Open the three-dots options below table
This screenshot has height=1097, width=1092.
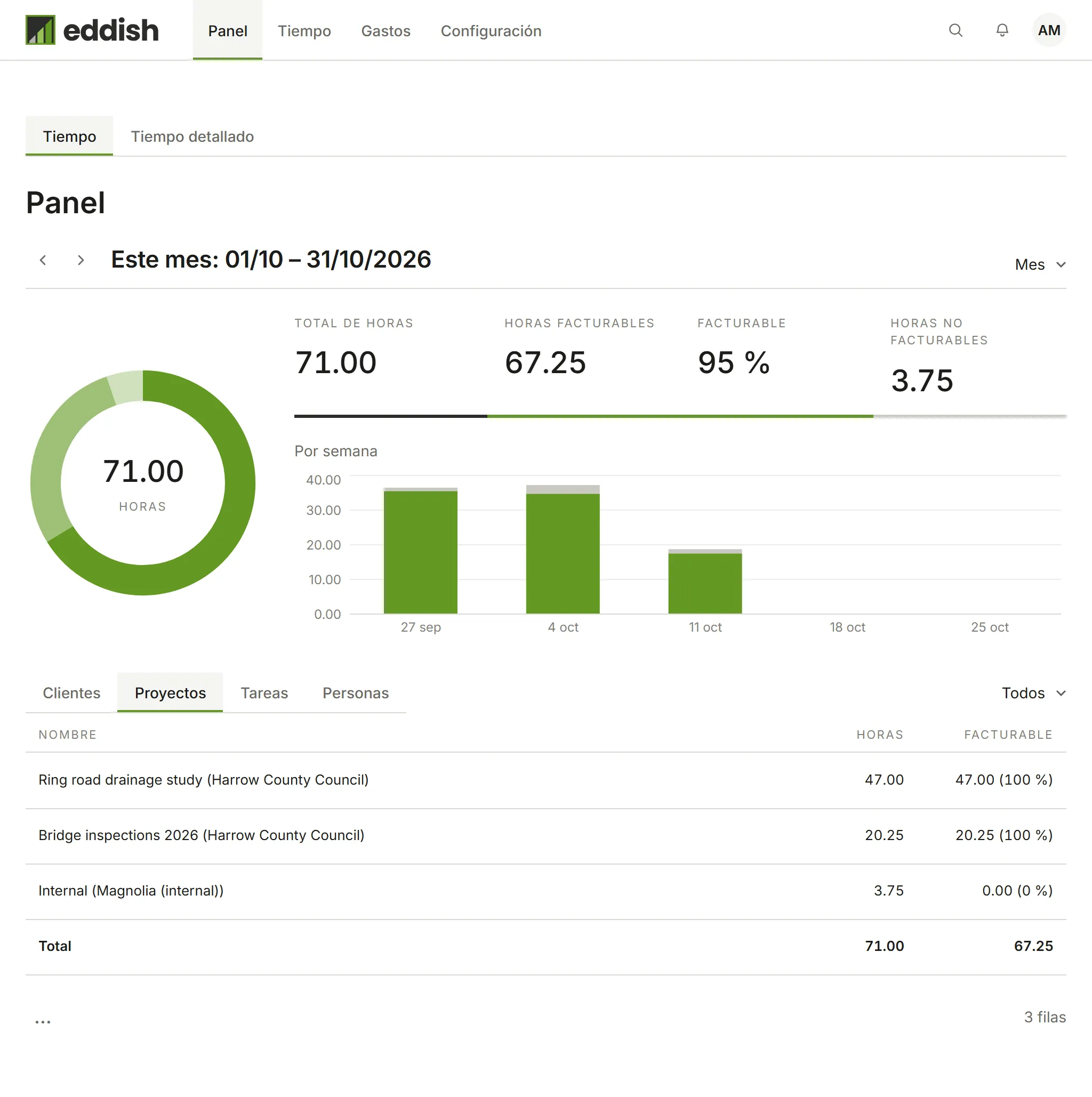pos(43,1021)
